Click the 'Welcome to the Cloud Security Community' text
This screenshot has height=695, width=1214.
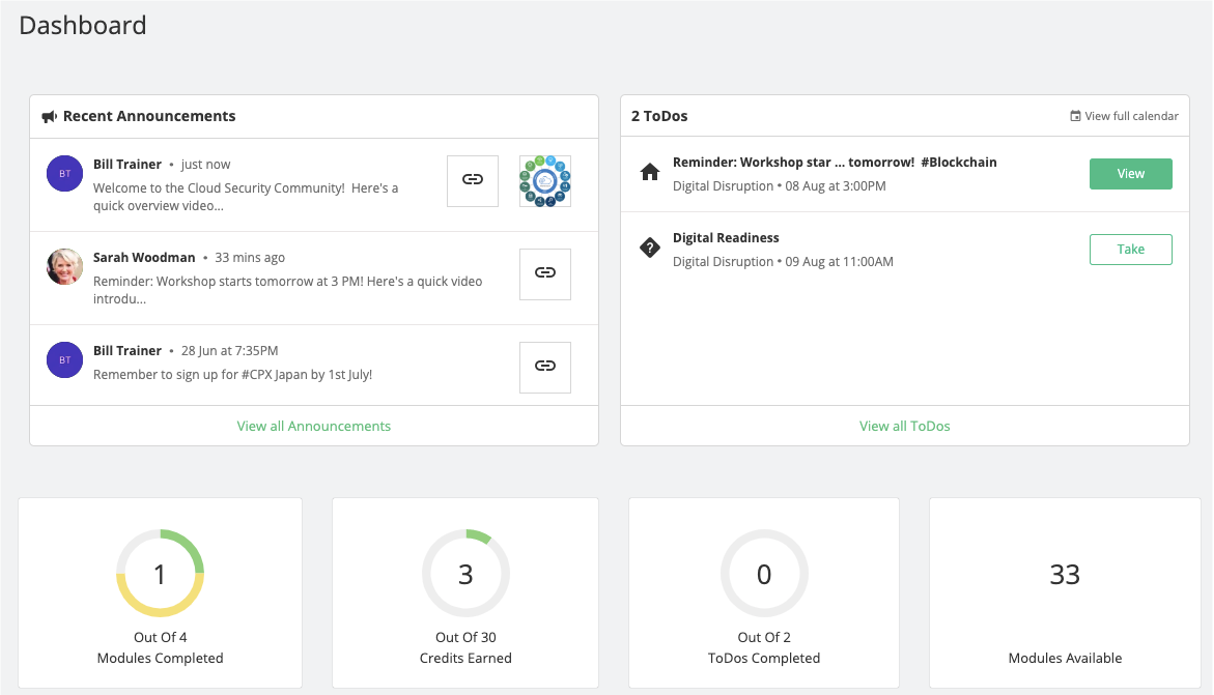[x=246, y=196]
